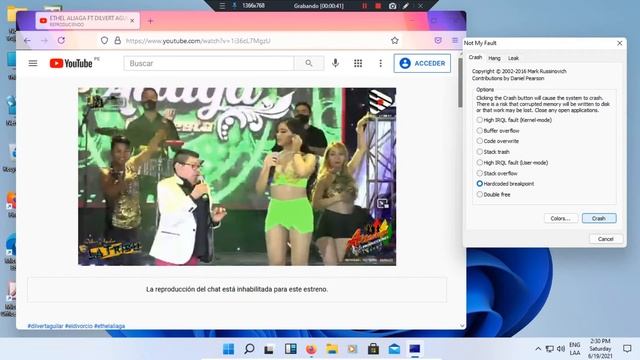Open the clock showing 2:30 PM

pos(600,349)
